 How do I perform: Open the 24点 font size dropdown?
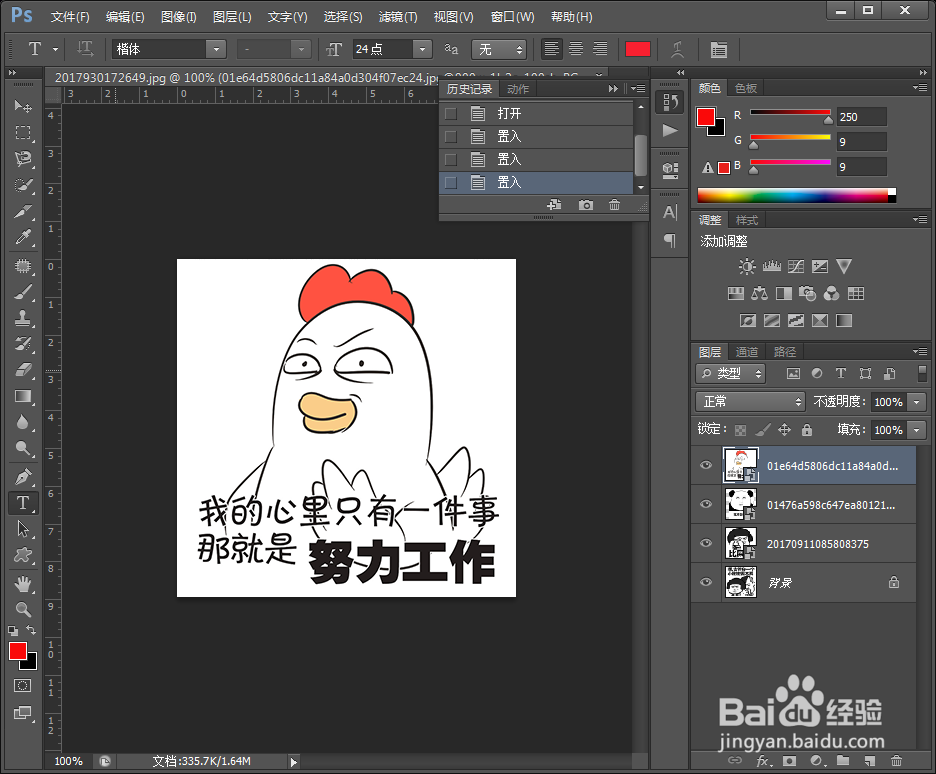click(422, 49)
